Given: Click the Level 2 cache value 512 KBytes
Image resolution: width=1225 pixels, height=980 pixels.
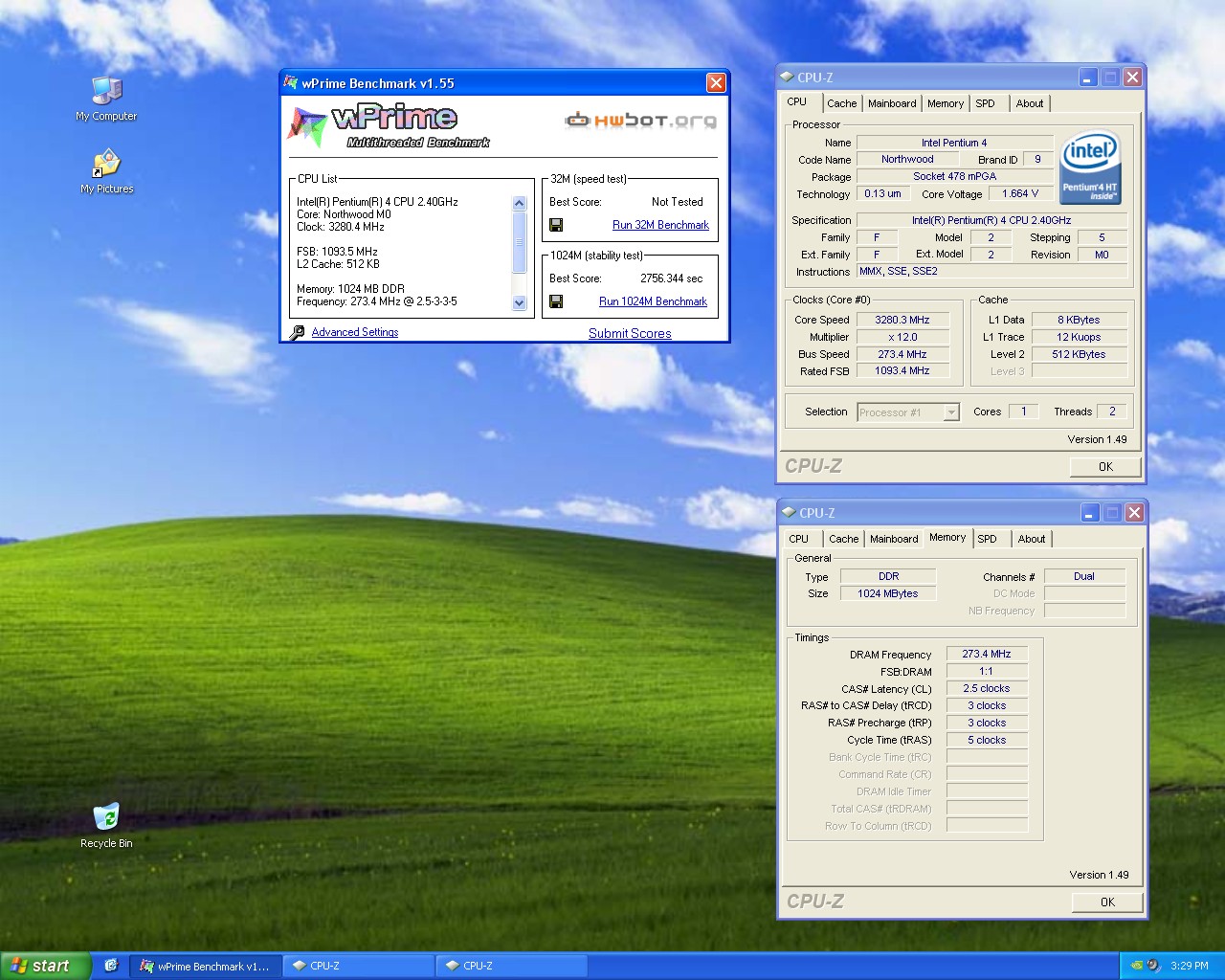Looking at the screenshot, I should 1079,354.
